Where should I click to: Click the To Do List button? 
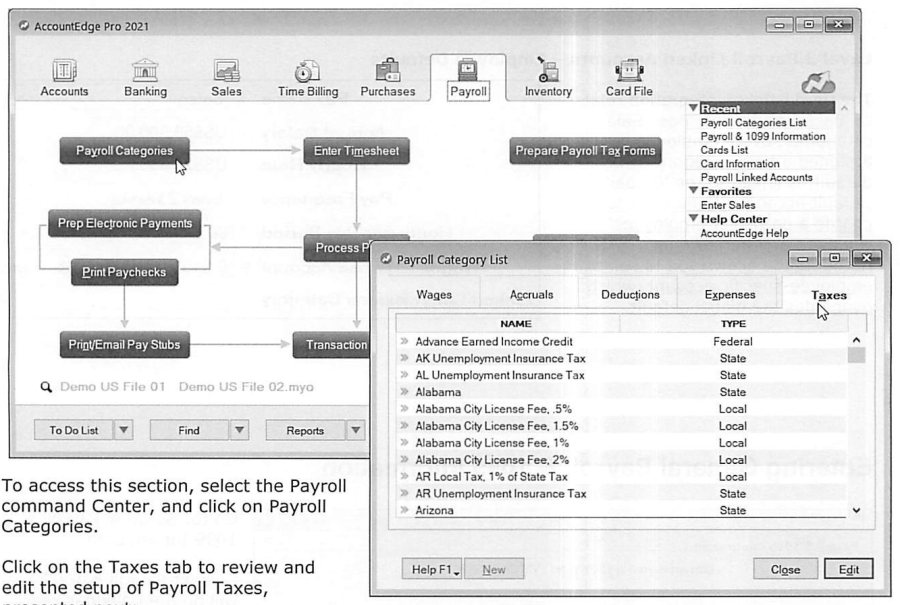(73, 430)
